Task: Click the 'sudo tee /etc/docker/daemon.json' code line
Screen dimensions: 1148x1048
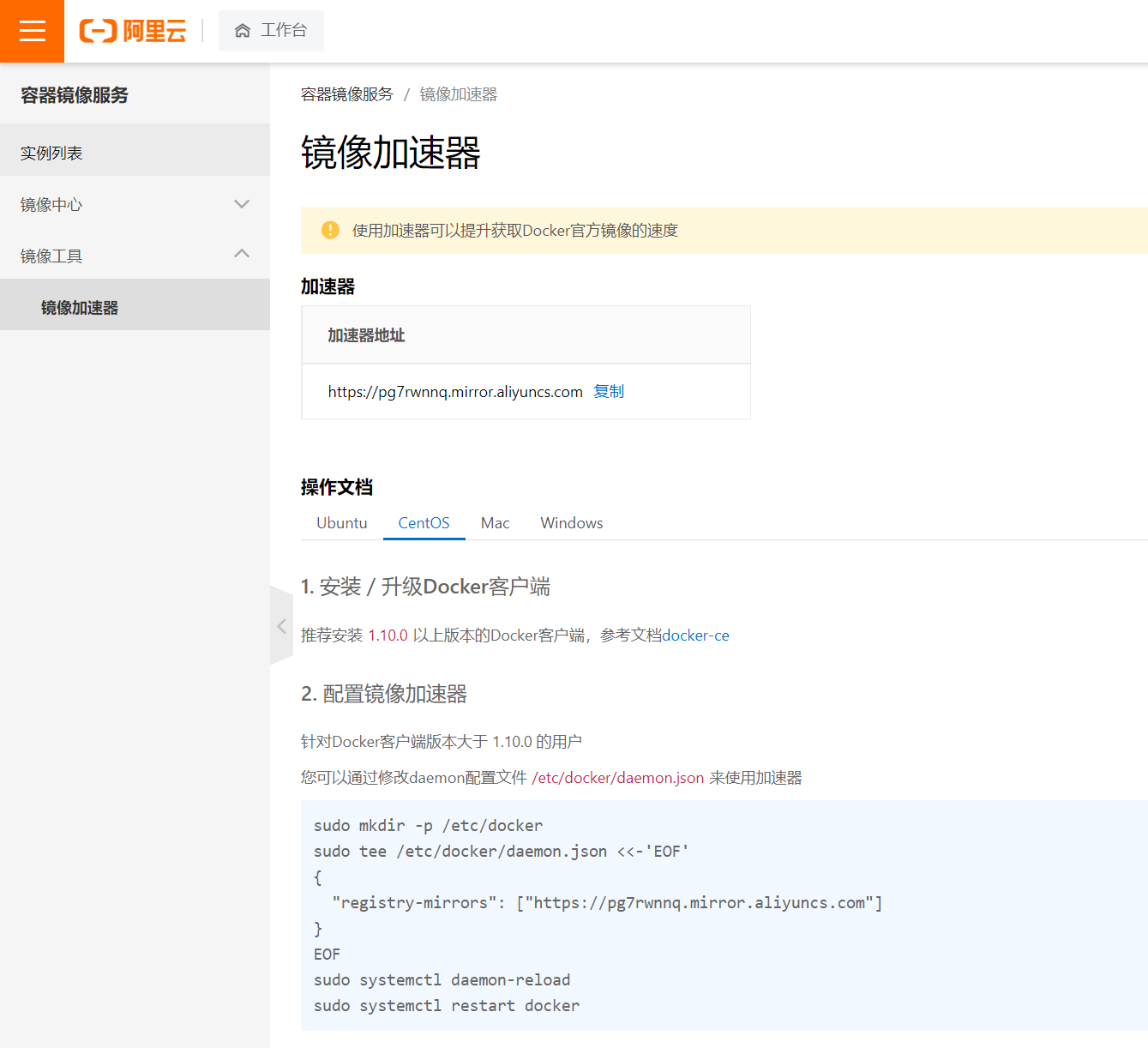Action: click(502, 852)
